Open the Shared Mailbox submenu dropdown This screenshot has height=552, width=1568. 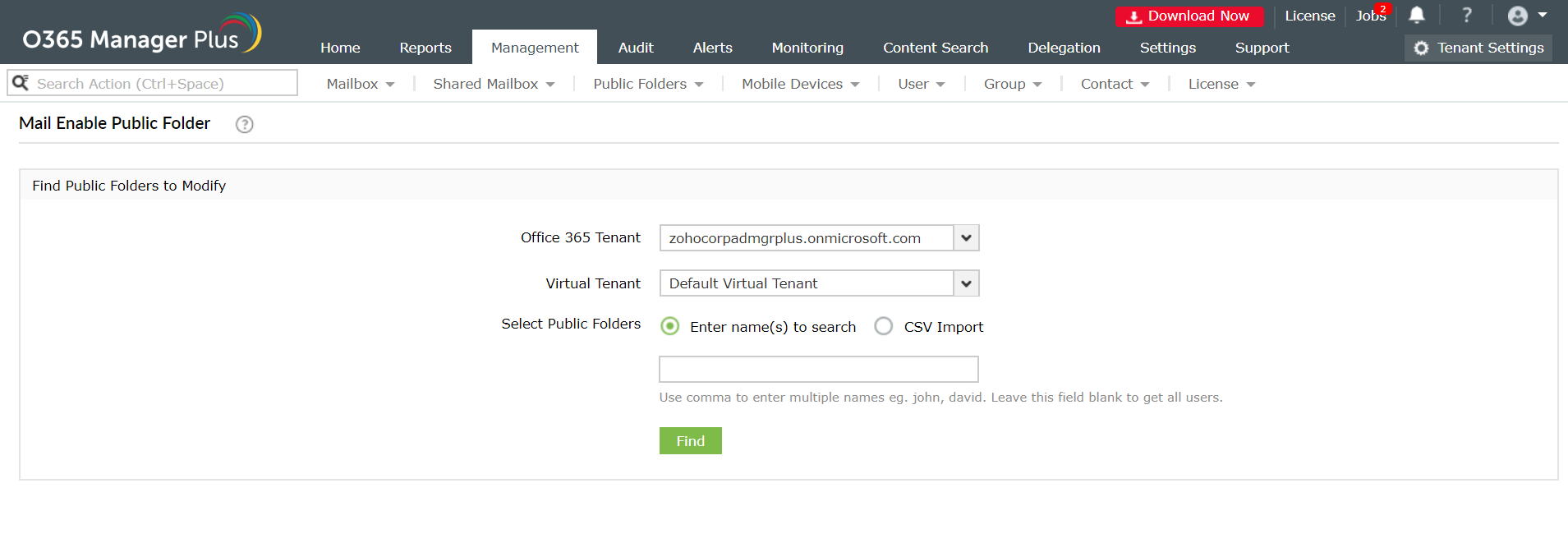coord(494,84)
